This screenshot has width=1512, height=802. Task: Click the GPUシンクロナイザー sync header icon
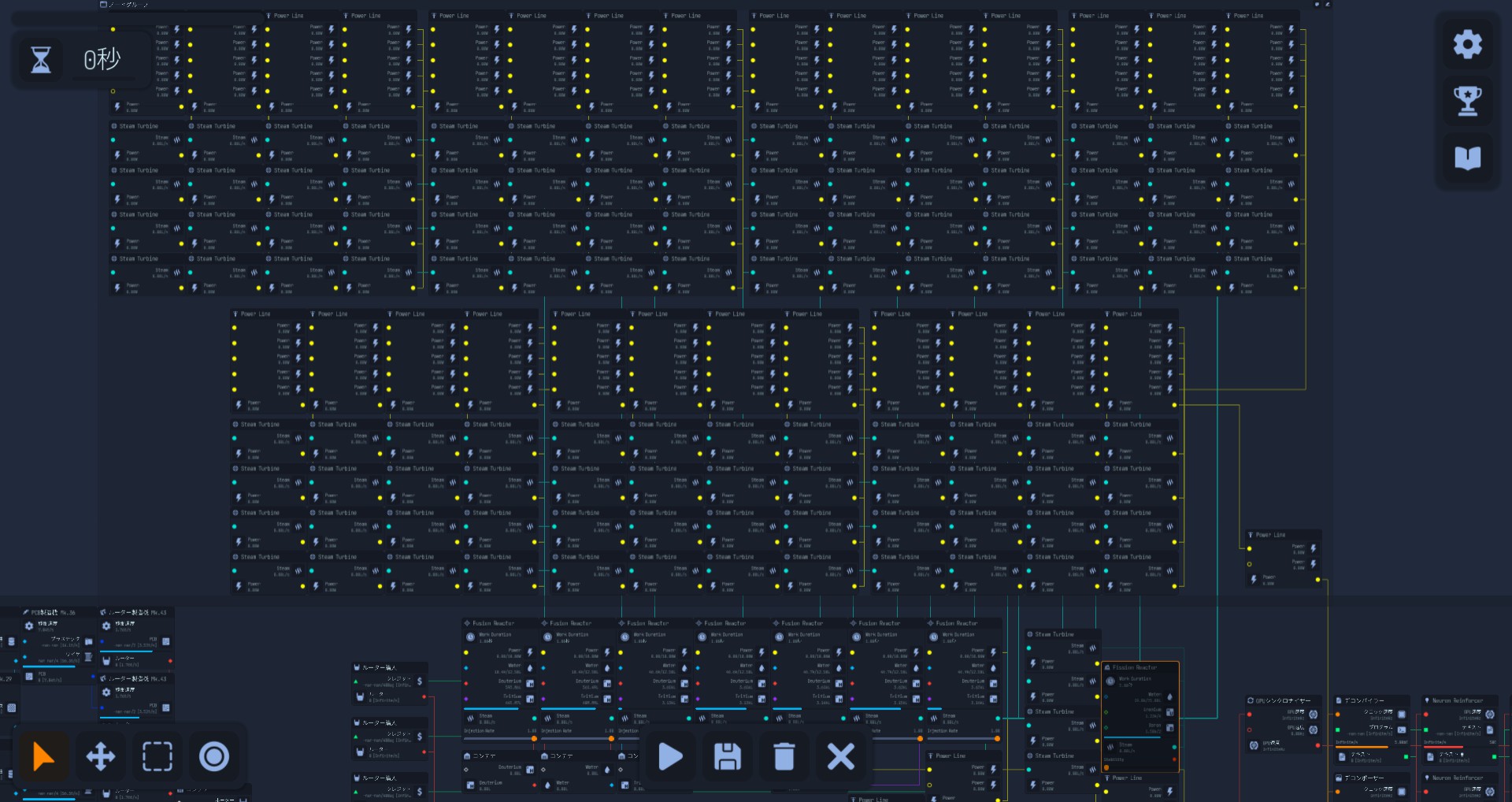[x=1250, y=700]
